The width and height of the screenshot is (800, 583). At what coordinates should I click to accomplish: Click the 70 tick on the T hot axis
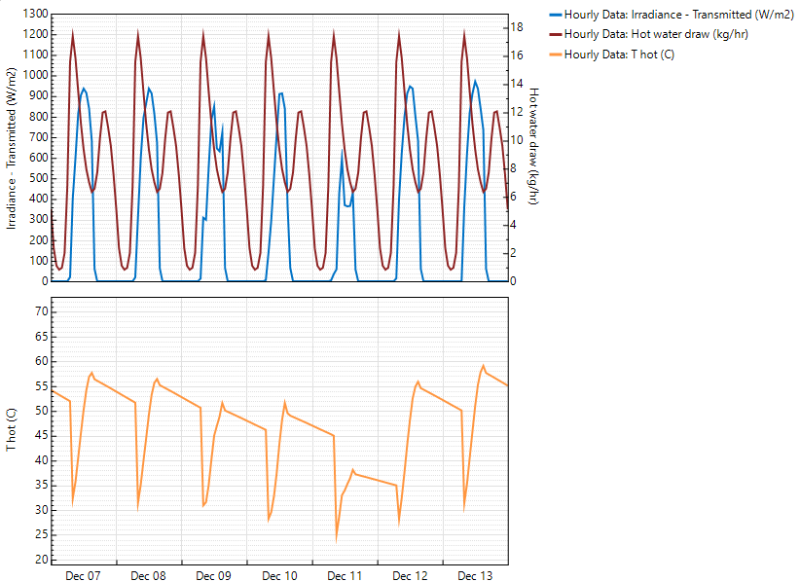pyautogui.click(x=40, y=312)
